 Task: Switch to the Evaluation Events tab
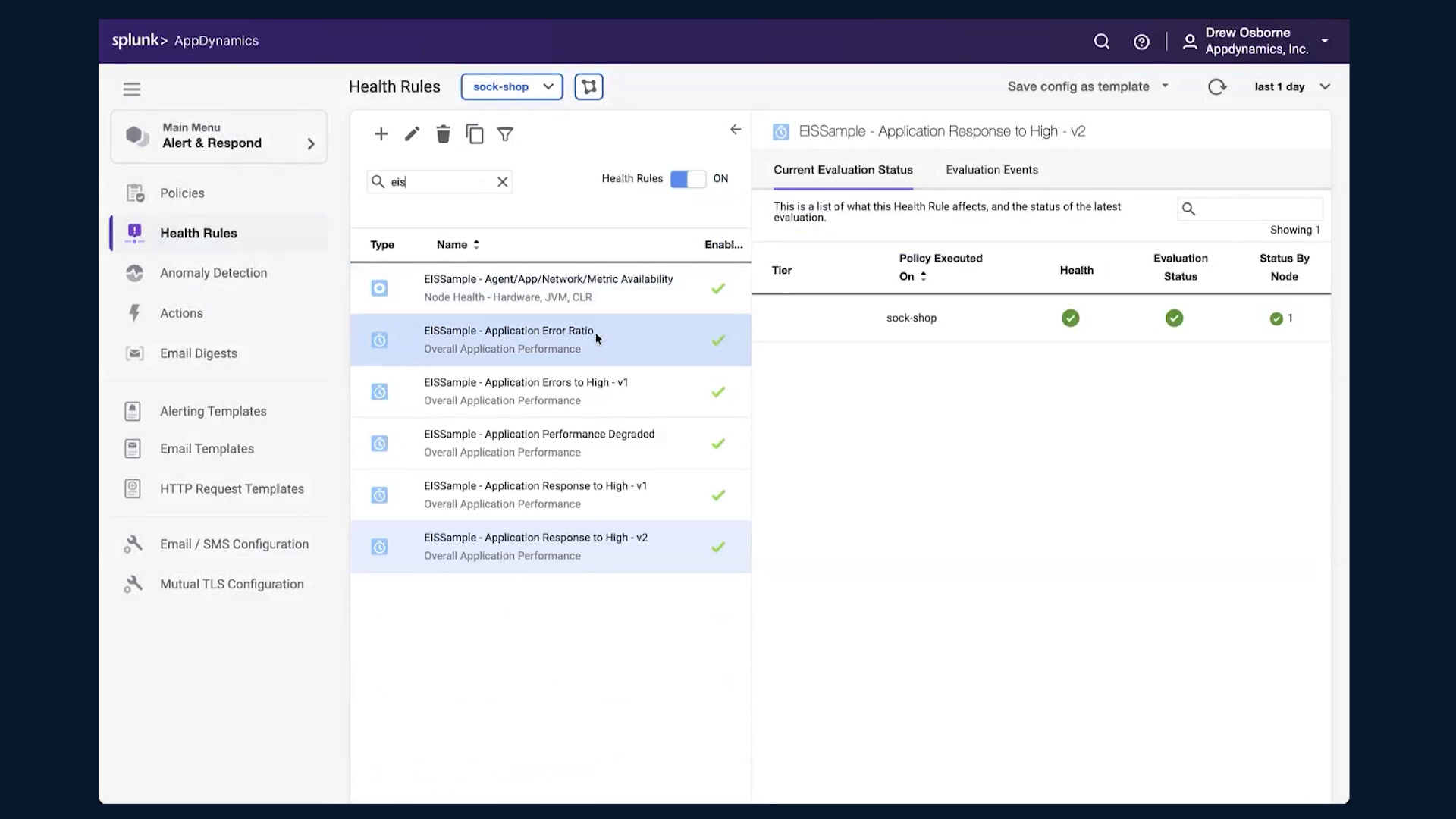[x=992, y=170]
